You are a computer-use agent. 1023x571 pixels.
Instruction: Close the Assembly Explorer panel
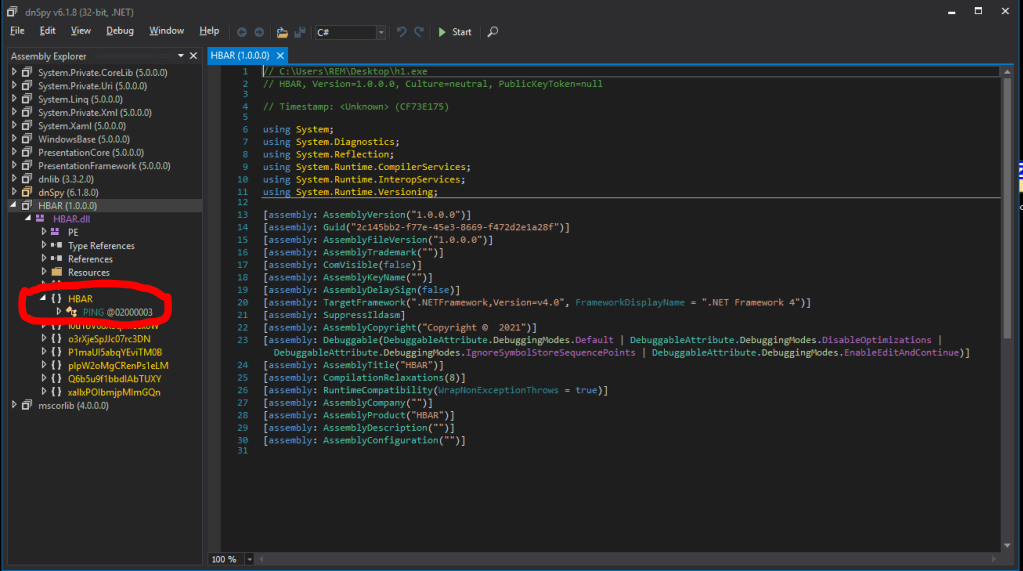194,56
